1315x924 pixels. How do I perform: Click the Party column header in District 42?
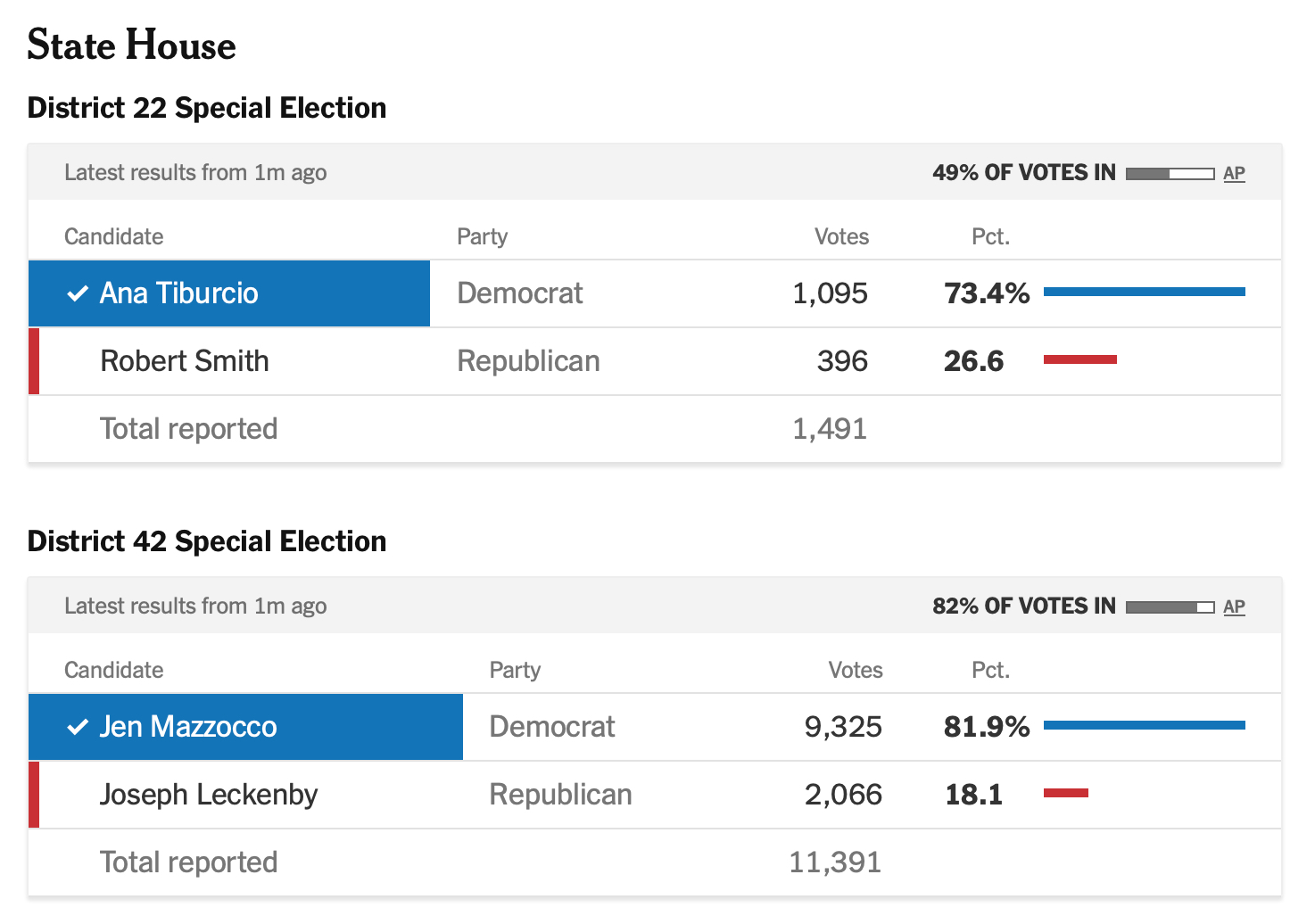[x=515, y=670]
